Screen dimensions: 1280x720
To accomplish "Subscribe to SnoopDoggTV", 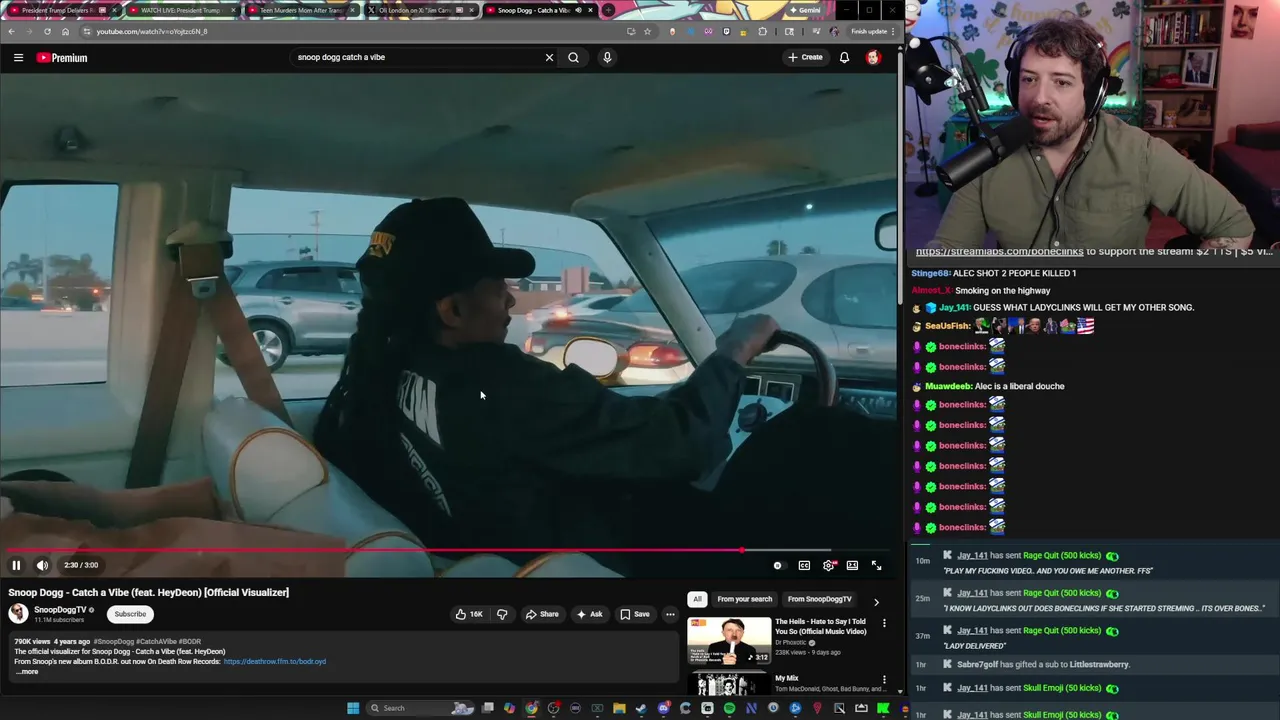I will tap(130, 614).
